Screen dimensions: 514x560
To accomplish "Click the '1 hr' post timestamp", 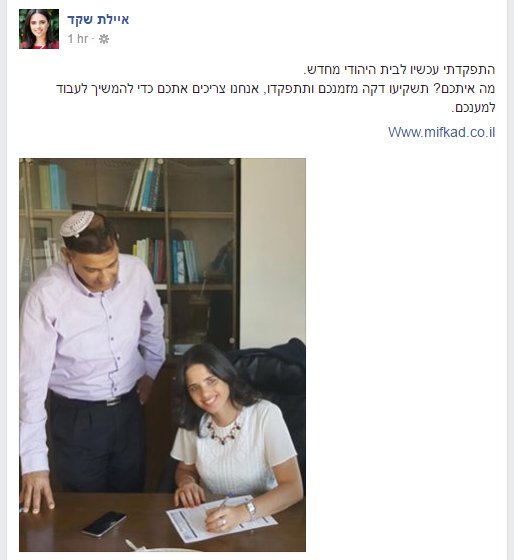I will (78, 39).
